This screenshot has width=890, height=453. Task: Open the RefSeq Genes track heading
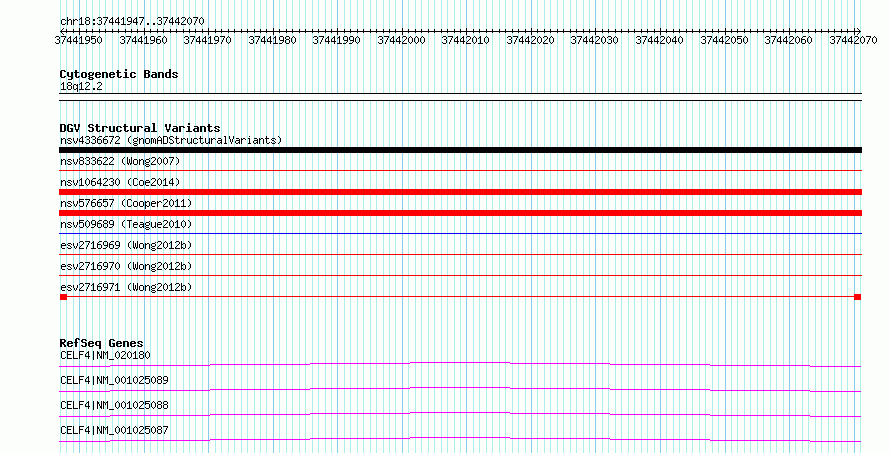point(101,343)
